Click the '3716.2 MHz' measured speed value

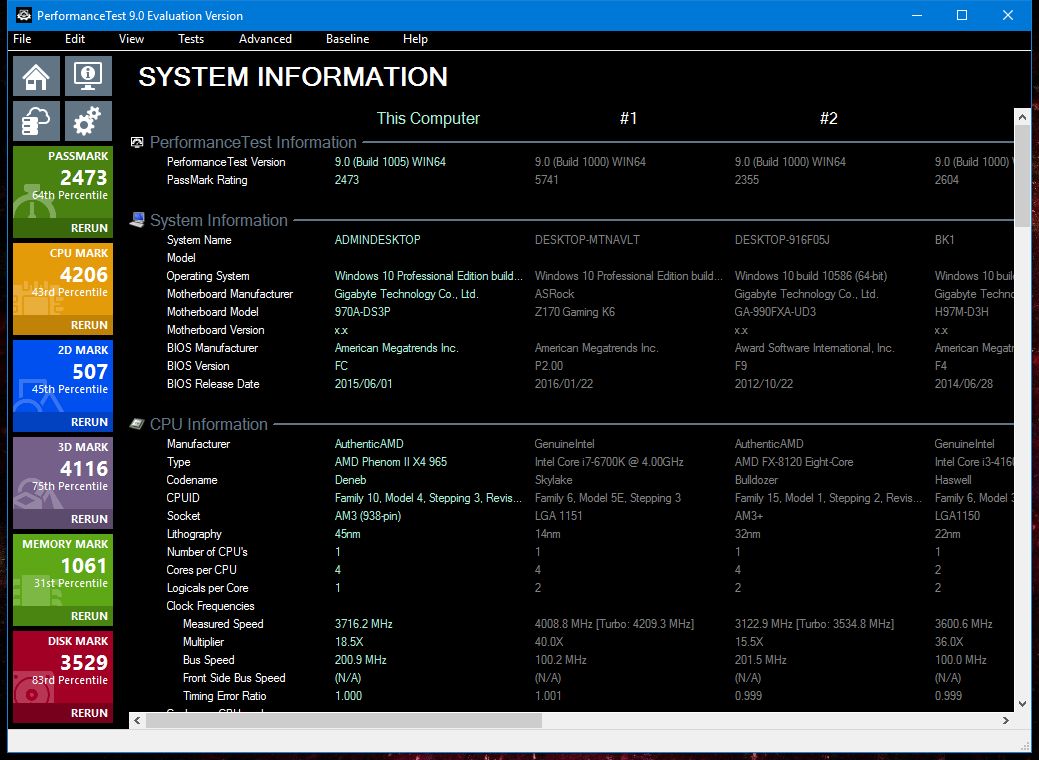[364, 624]
